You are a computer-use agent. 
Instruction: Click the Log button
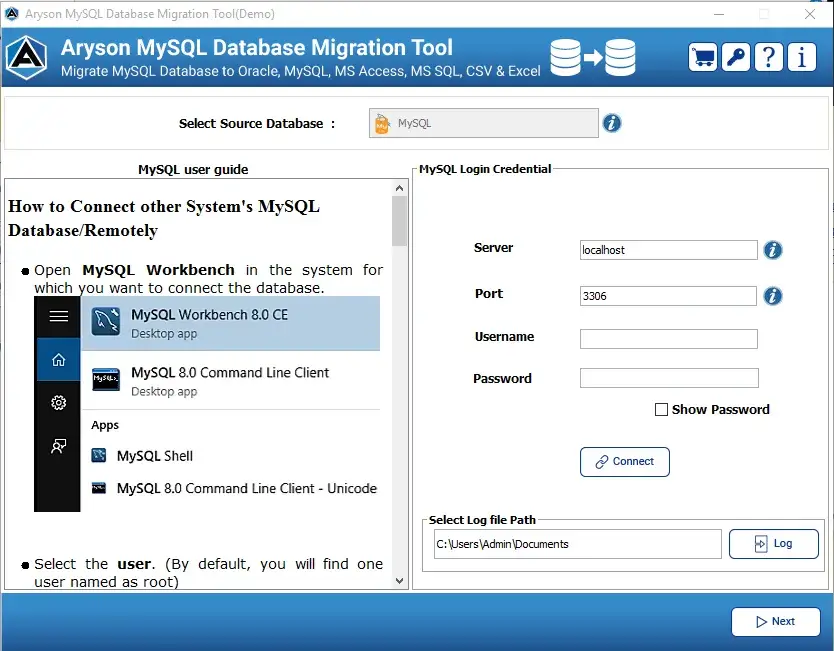pyautogui.click(x=773, y=544)
